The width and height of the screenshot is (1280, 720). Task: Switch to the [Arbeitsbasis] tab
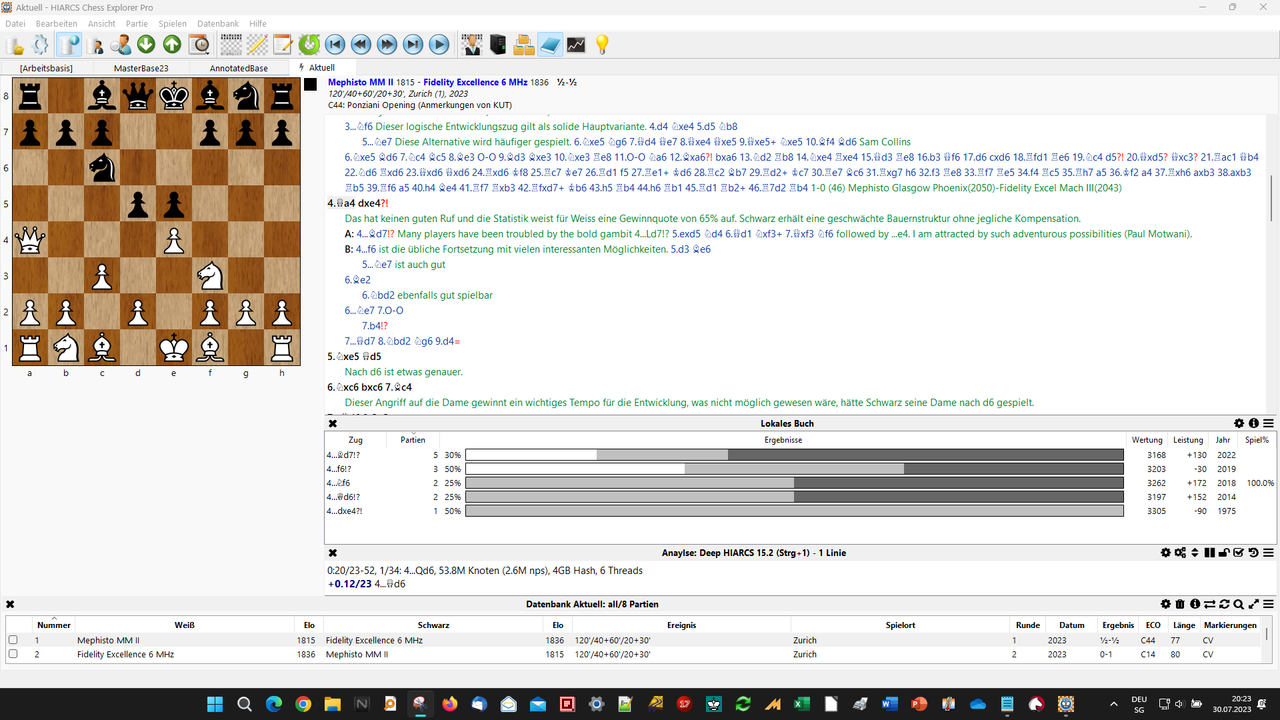[x=46, y=68]
